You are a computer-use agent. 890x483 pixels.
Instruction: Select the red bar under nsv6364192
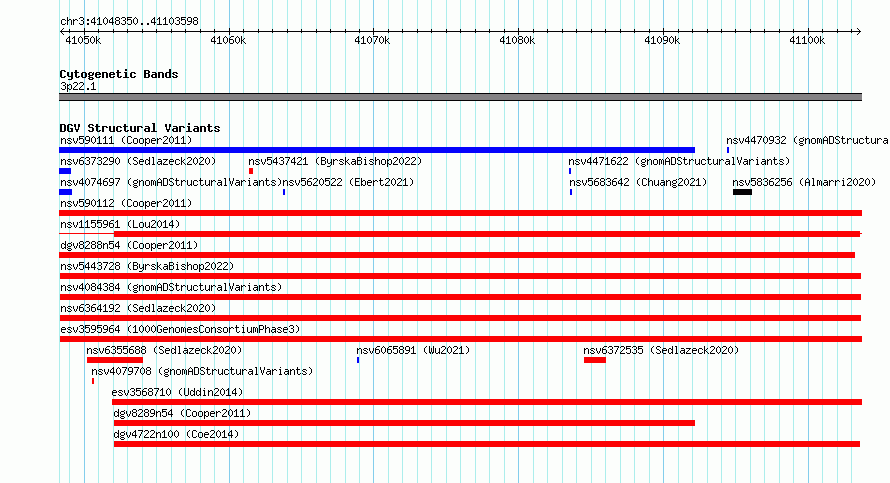click(x=460, y=318)
